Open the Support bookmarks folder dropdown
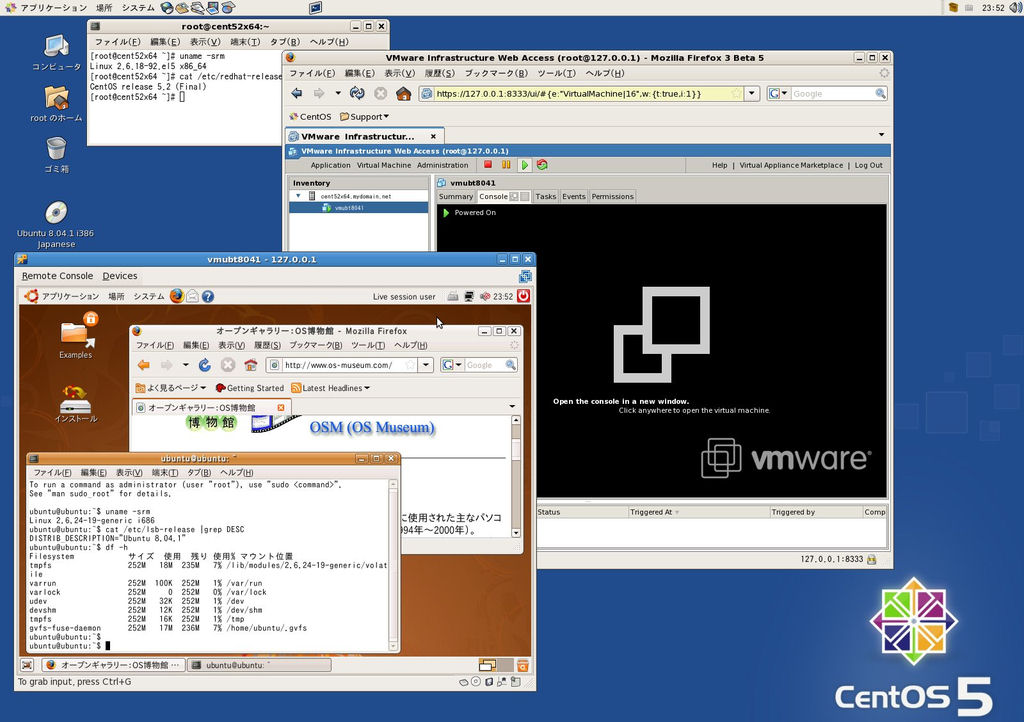The width and height of the screenshot is (1024, 722). 364,117
